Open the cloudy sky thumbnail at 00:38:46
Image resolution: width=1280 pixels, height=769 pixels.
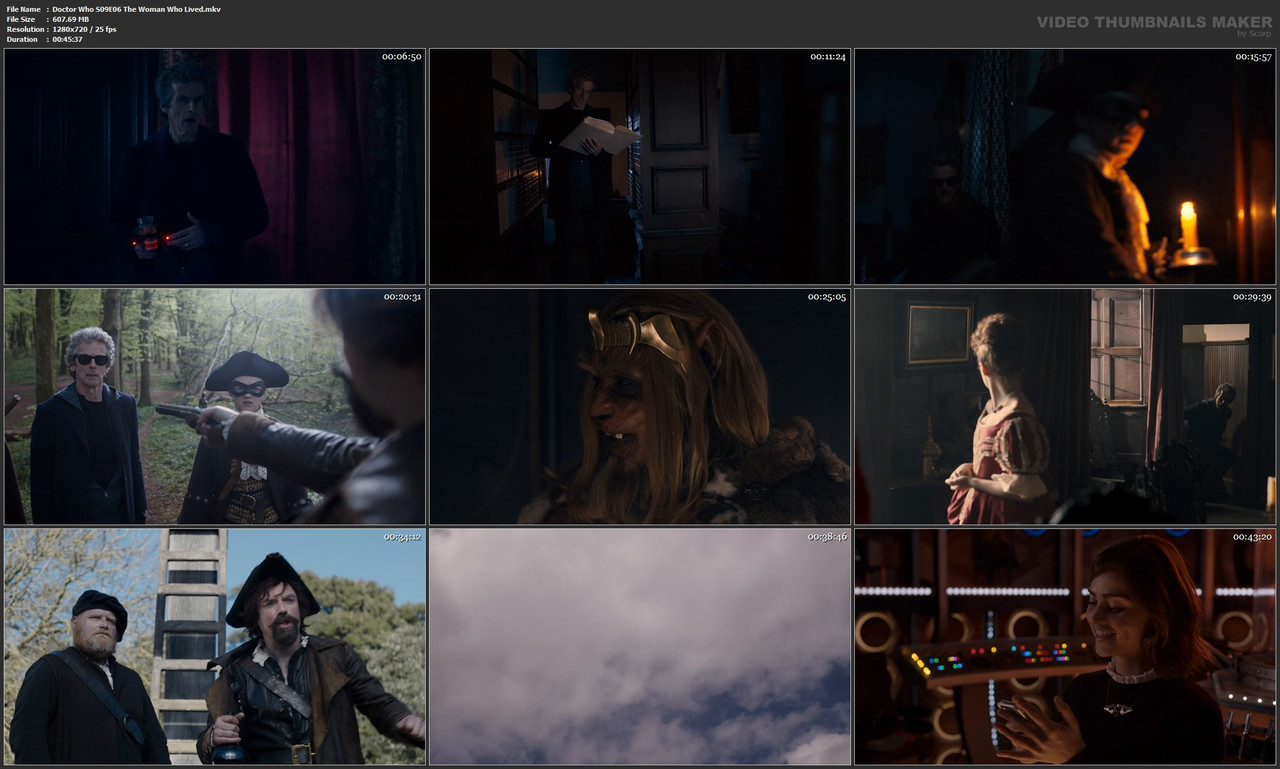640,647
